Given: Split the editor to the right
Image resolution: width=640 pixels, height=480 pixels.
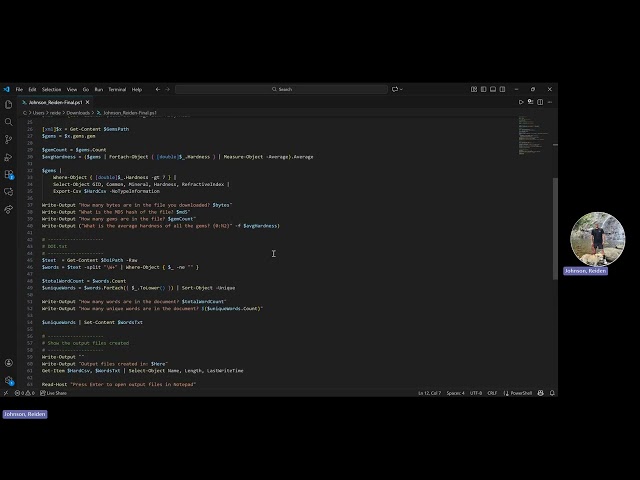Looking at the screenshot, I should 540,102.
